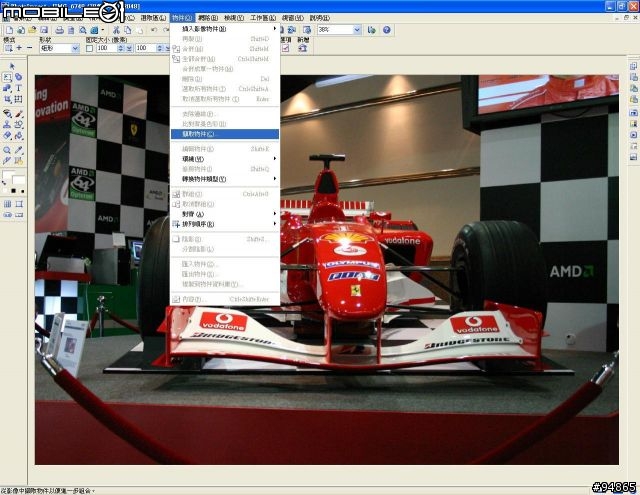Select the Paintbrush tool
Image resolution: width=640 pixels, height=495 pixels.
pos(19,113)
